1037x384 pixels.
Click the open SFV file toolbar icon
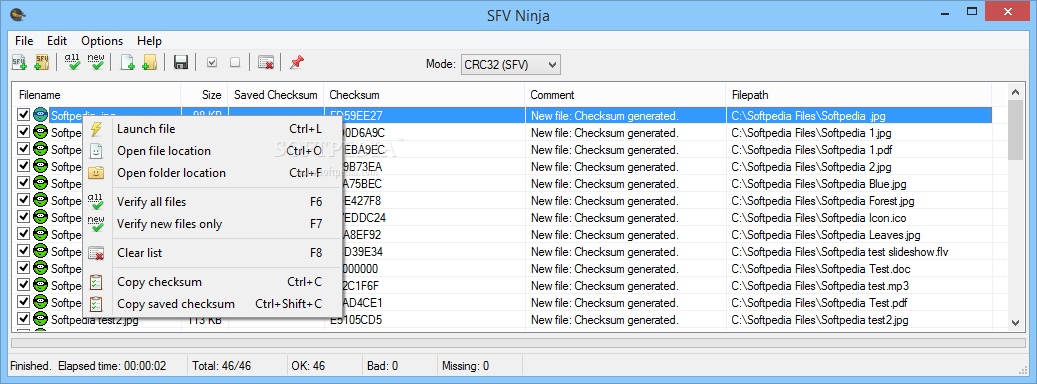pyautogui.click(x=19, y=63)
